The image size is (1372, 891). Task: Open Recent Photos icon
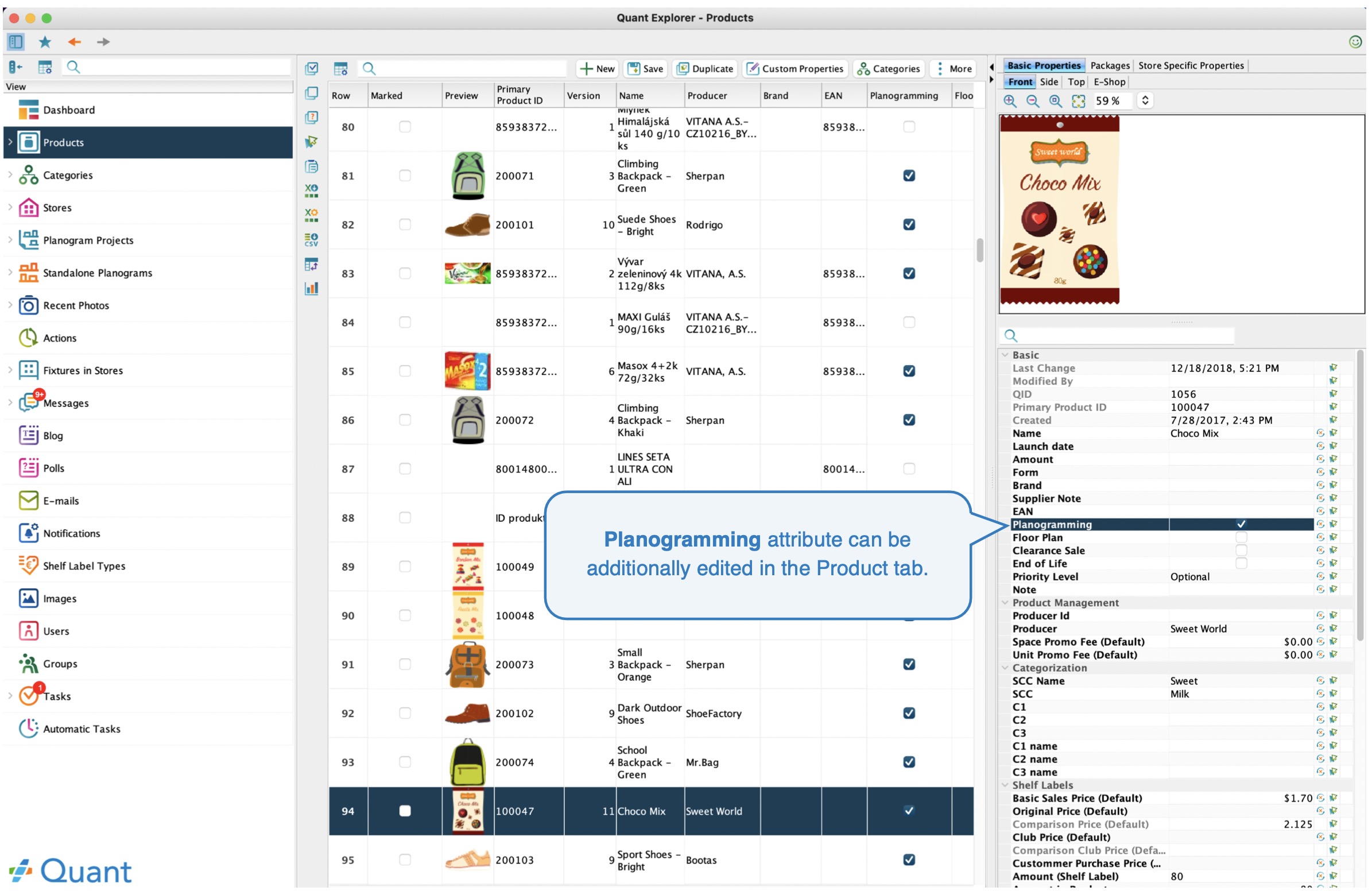point(28,305)
